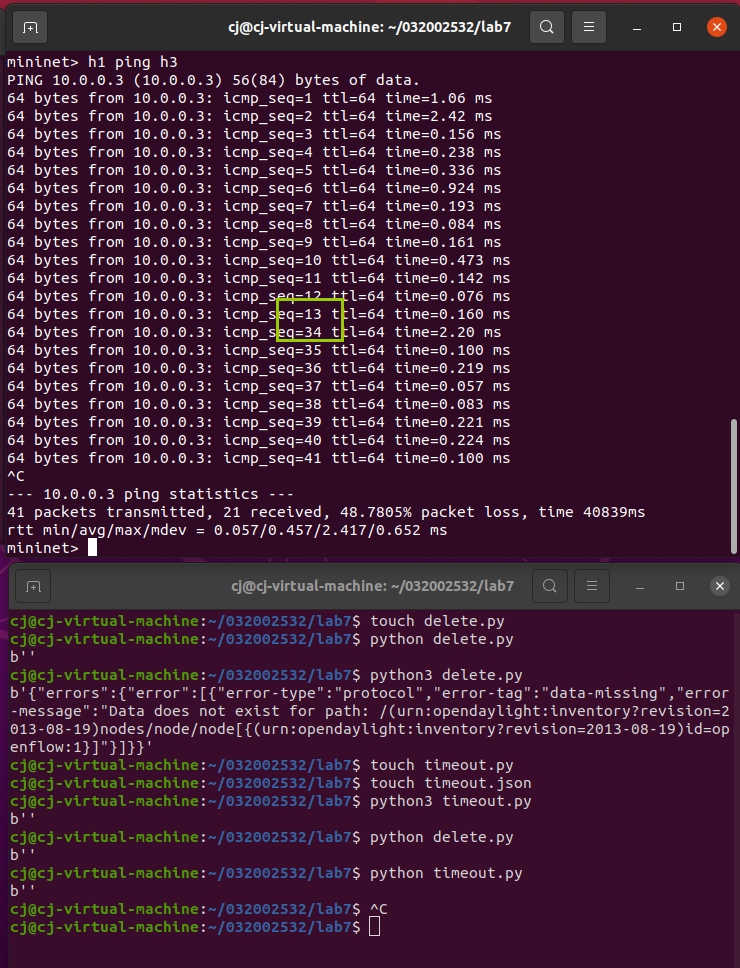The width and height of the screenshot is (740, 968).
Task: Click the 'touch timeout.json' command line
Action: coord(271,783)
